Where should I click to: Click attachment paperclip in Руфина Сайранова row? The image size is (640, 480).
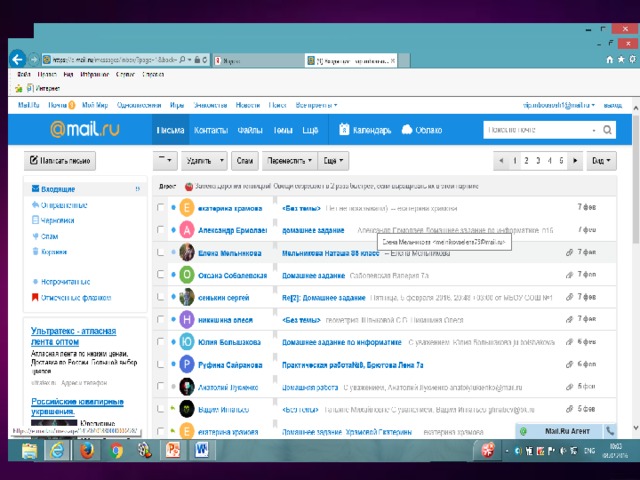pos(569,364)
